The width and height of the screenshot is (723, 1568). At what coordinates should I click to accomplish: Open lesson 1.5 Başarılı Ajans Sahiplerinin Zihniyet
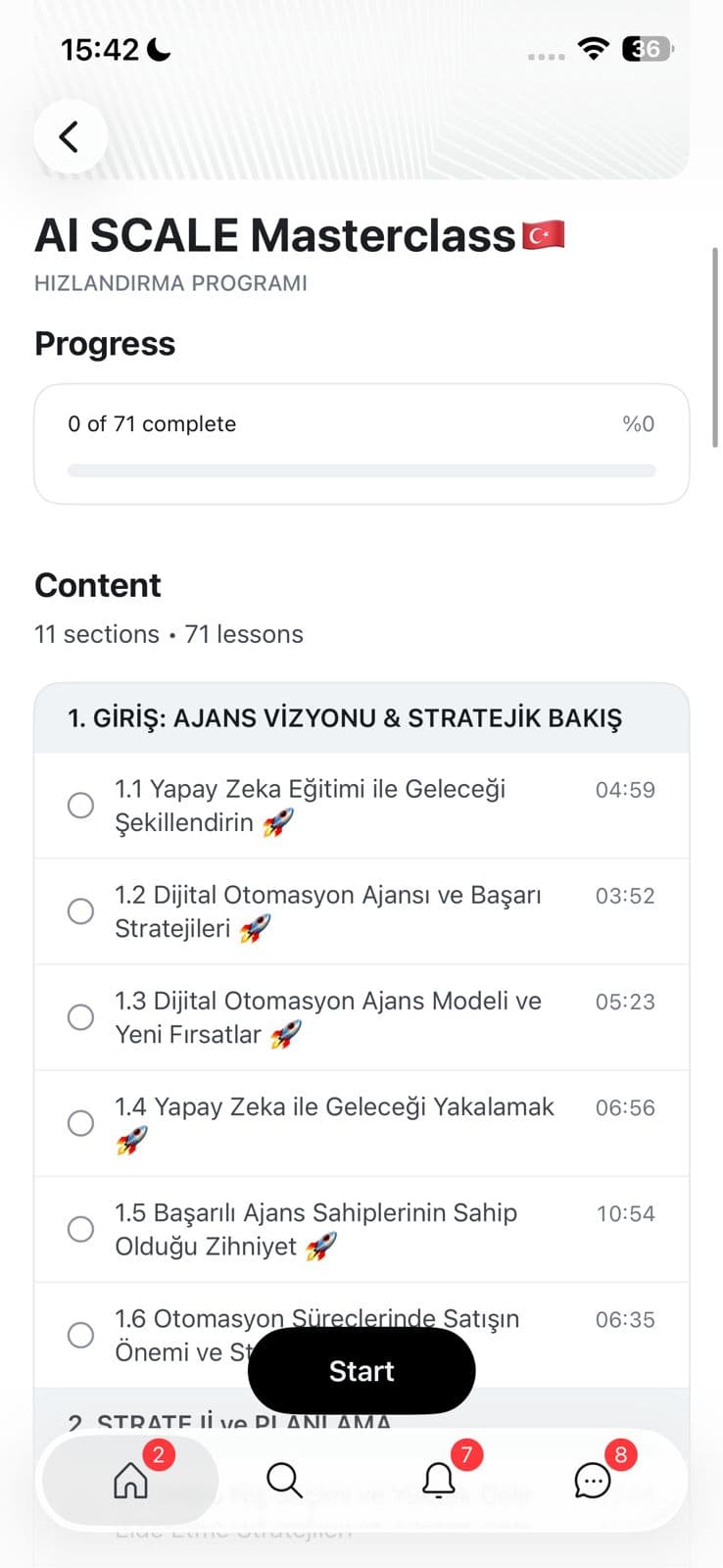pyautogui.click(x=315, y=1229)
